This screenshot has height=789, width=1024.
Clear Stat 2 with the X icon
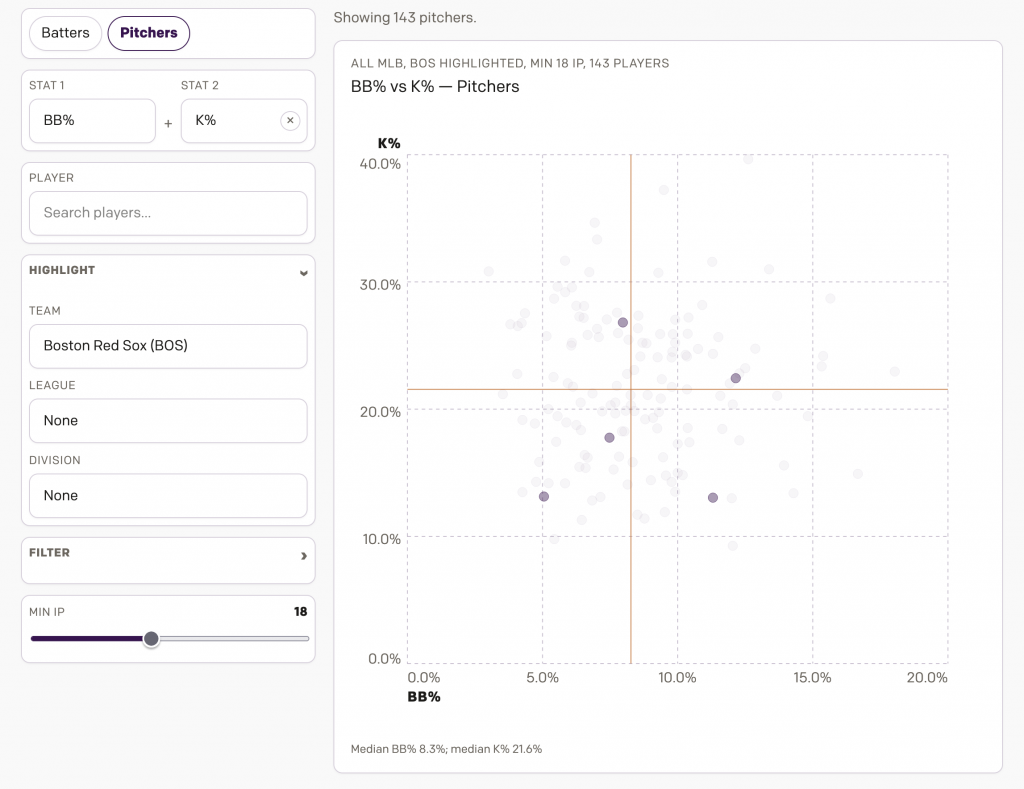[290, 121]
